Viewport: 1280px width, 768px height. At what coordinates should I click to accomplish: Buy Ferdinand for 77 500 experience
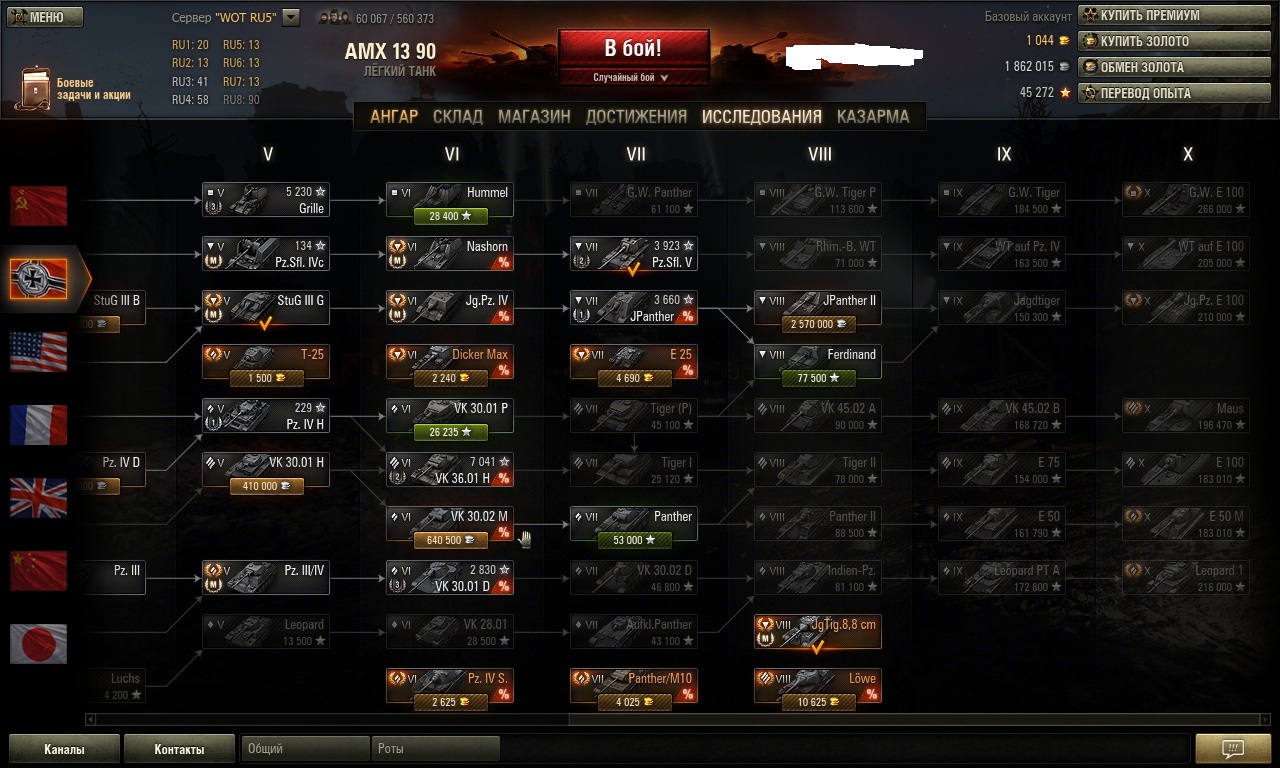(x=817, y=378)
